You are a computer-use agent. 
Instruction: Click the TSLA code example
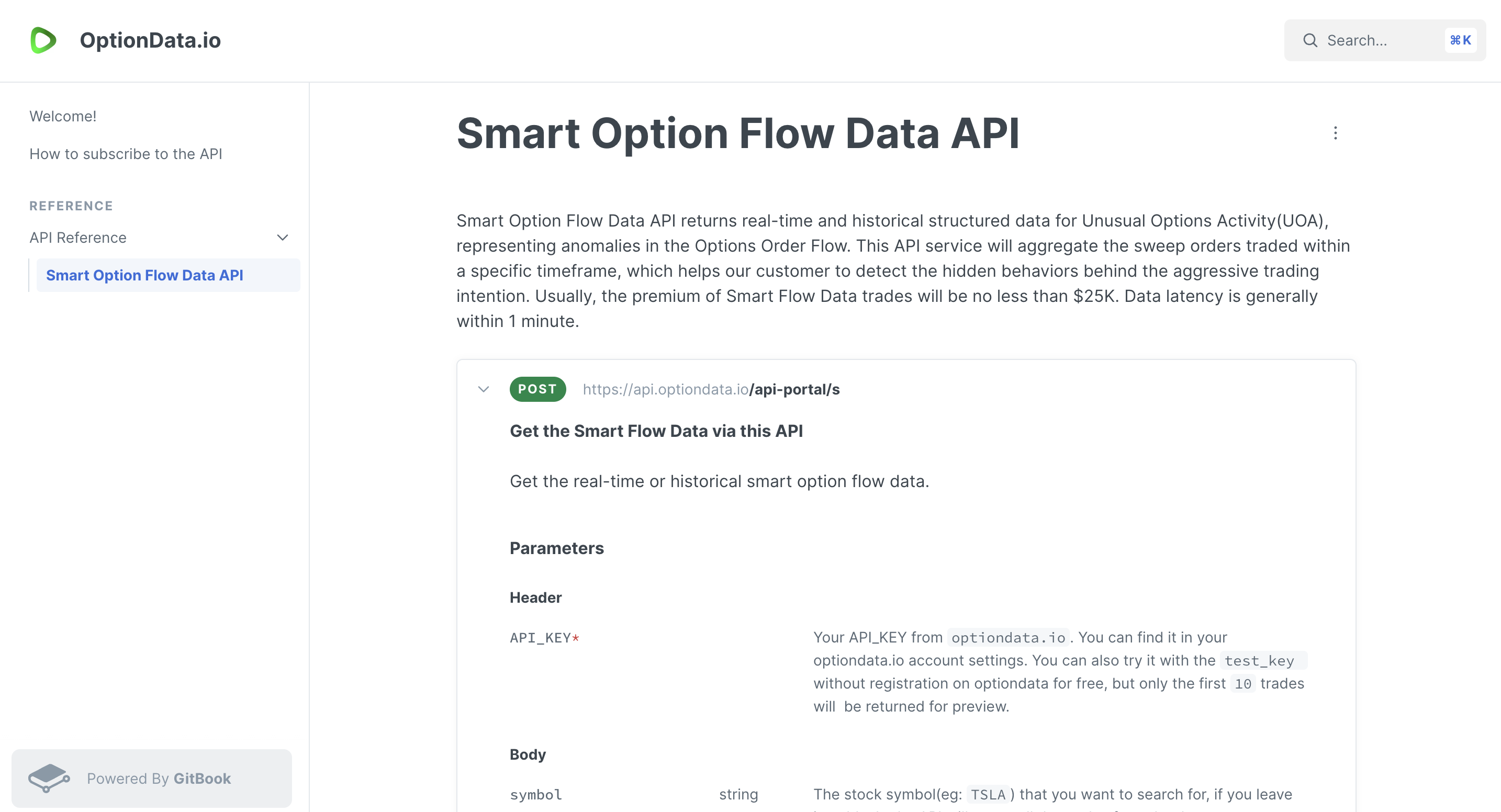pyautogui.click(x=987, y=794)
